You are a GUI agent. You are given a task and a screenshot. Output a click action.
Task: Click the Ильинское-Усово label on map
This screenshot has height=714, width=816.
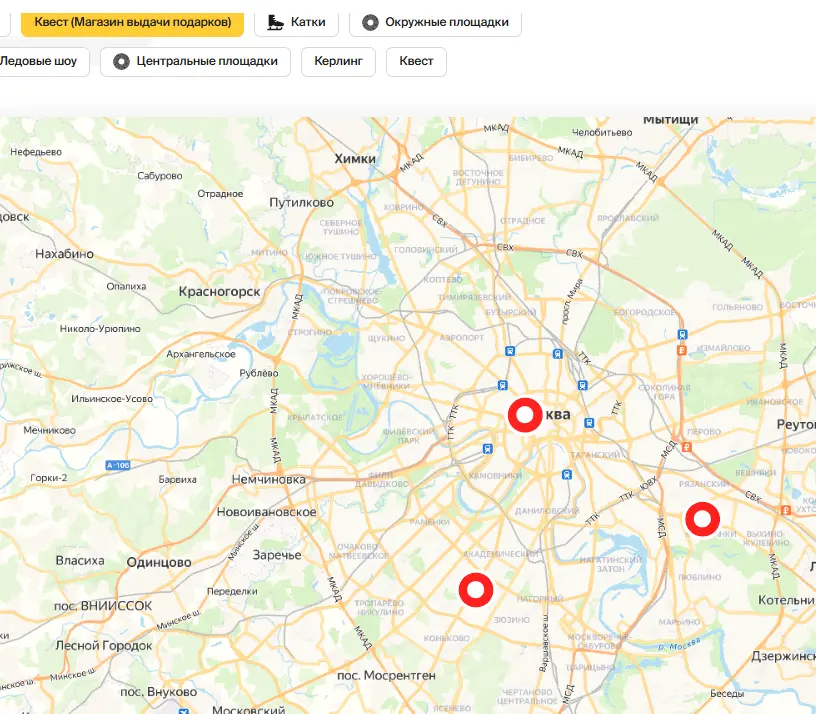point(112,399)
